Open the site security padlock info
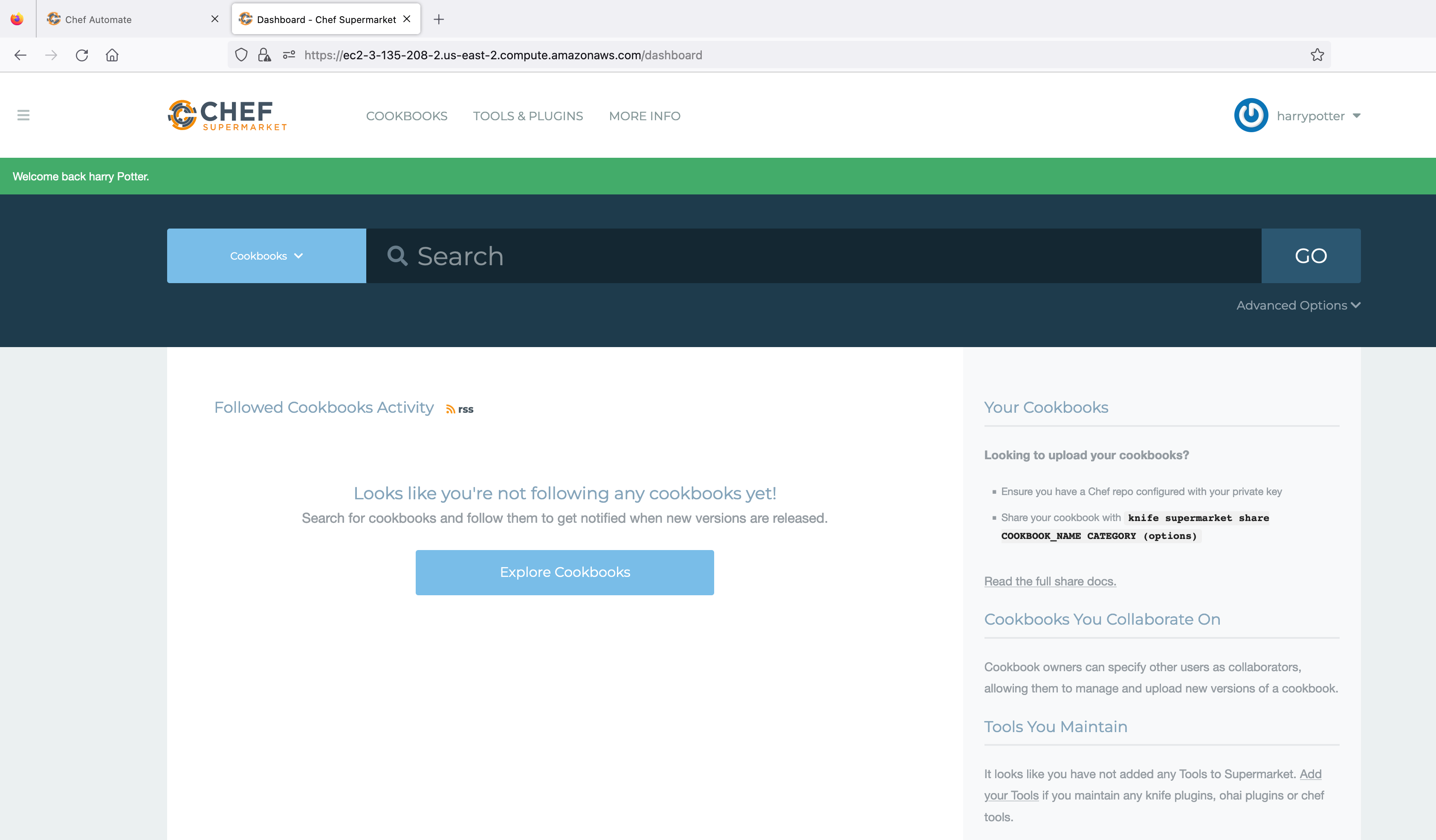Screen dimensions: 1436x840 (264, 55)
